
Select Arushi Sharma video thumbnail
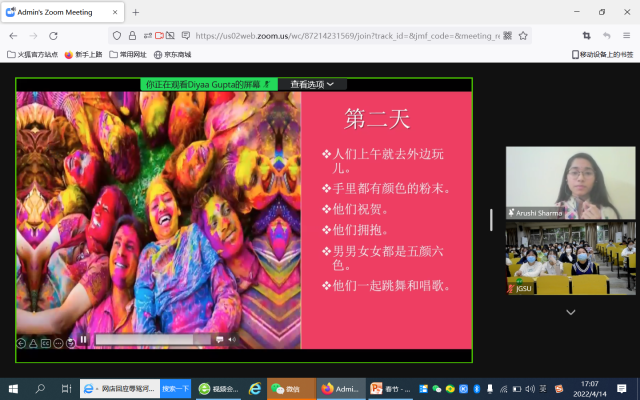[x=570, y=182]
